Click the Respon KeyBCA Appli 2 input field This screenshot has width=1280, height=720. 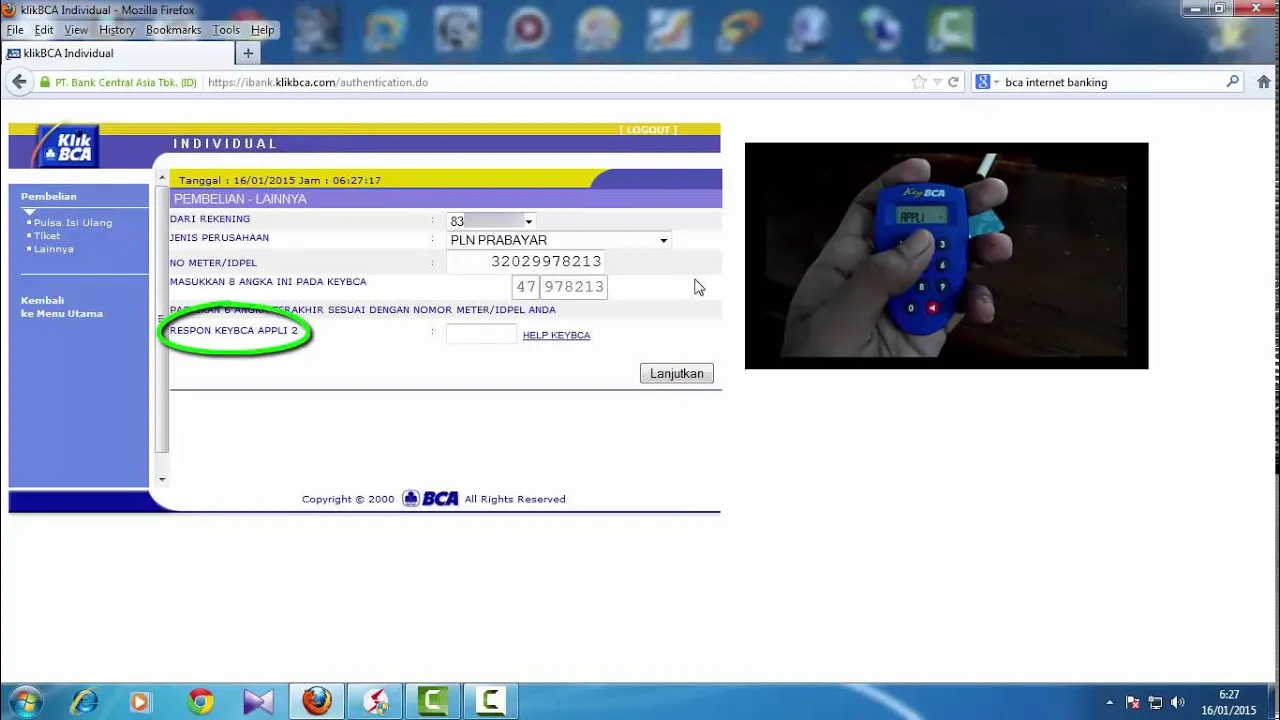tap(481, 334)
